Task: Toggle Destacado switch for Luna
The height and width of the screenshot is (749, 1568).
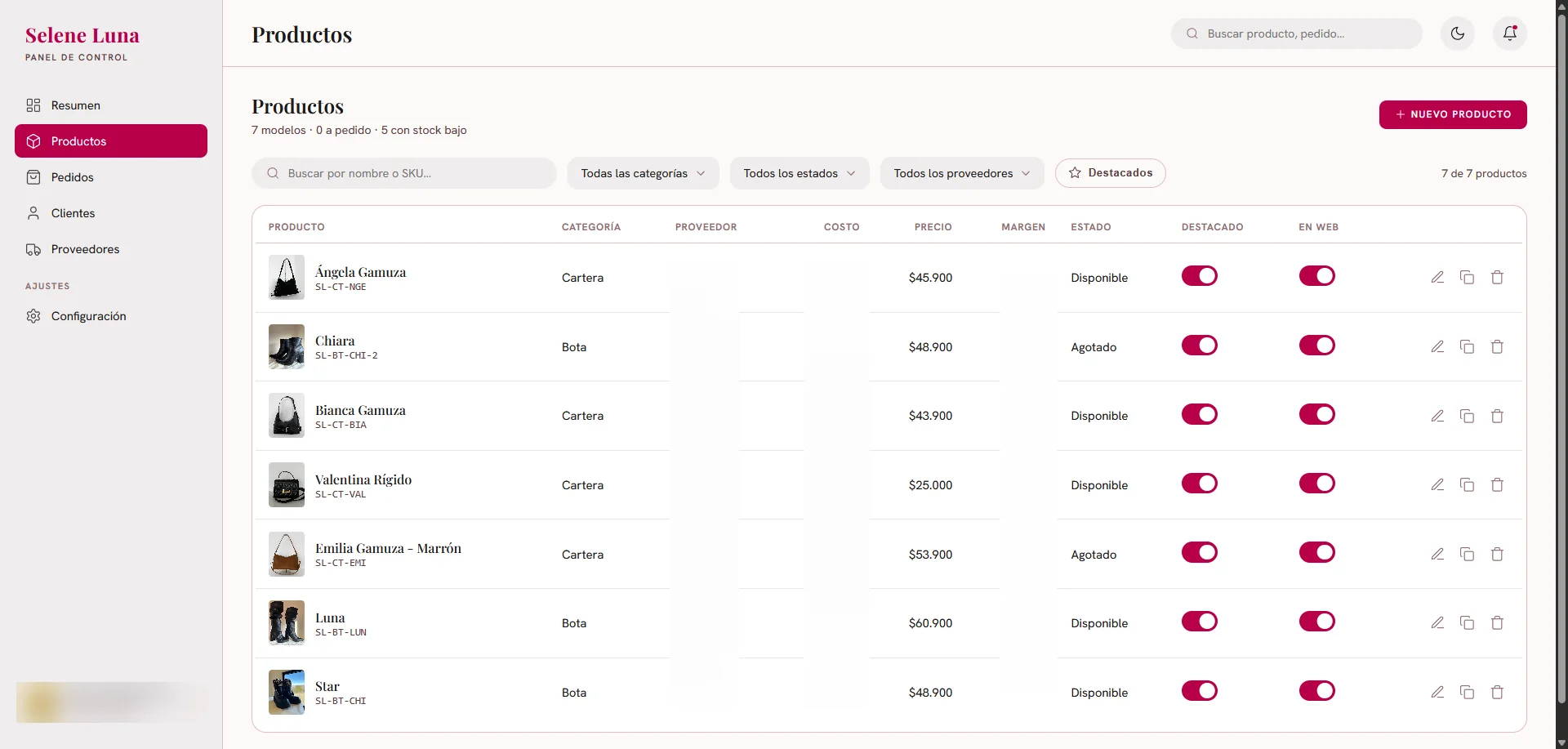Action: (1200, 622)
